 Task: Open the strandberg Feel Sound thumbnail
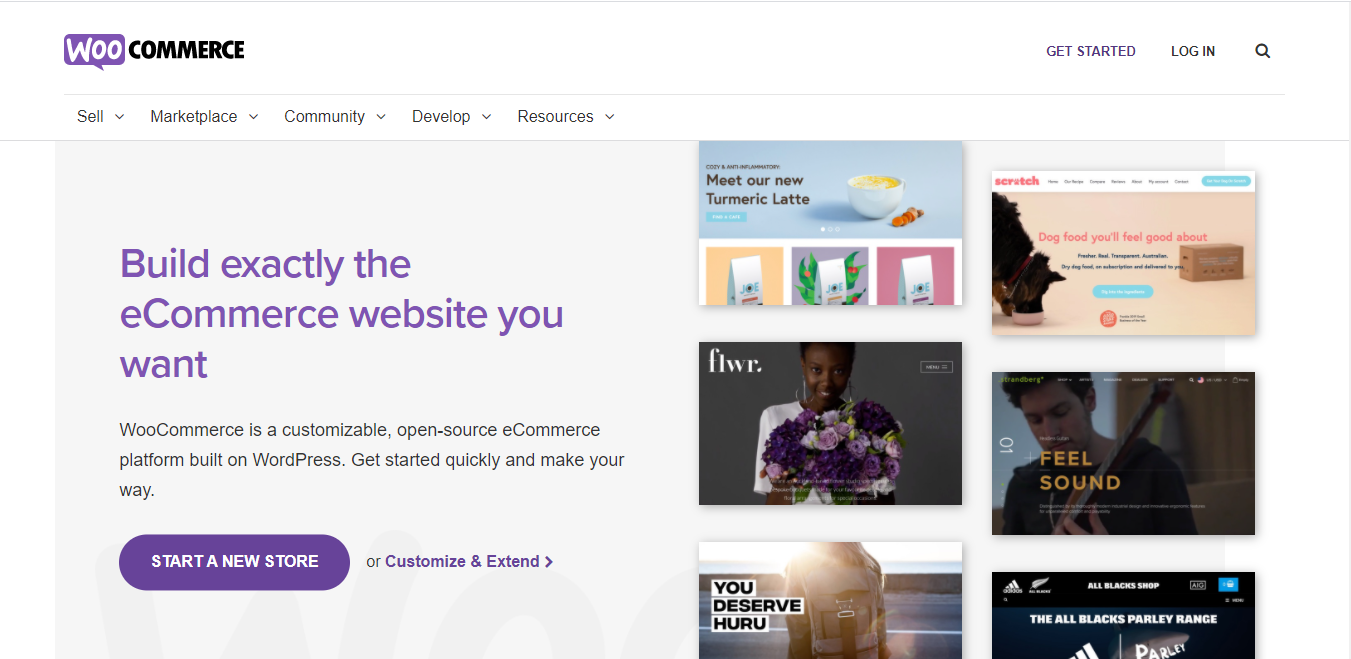pos(1123,454)
